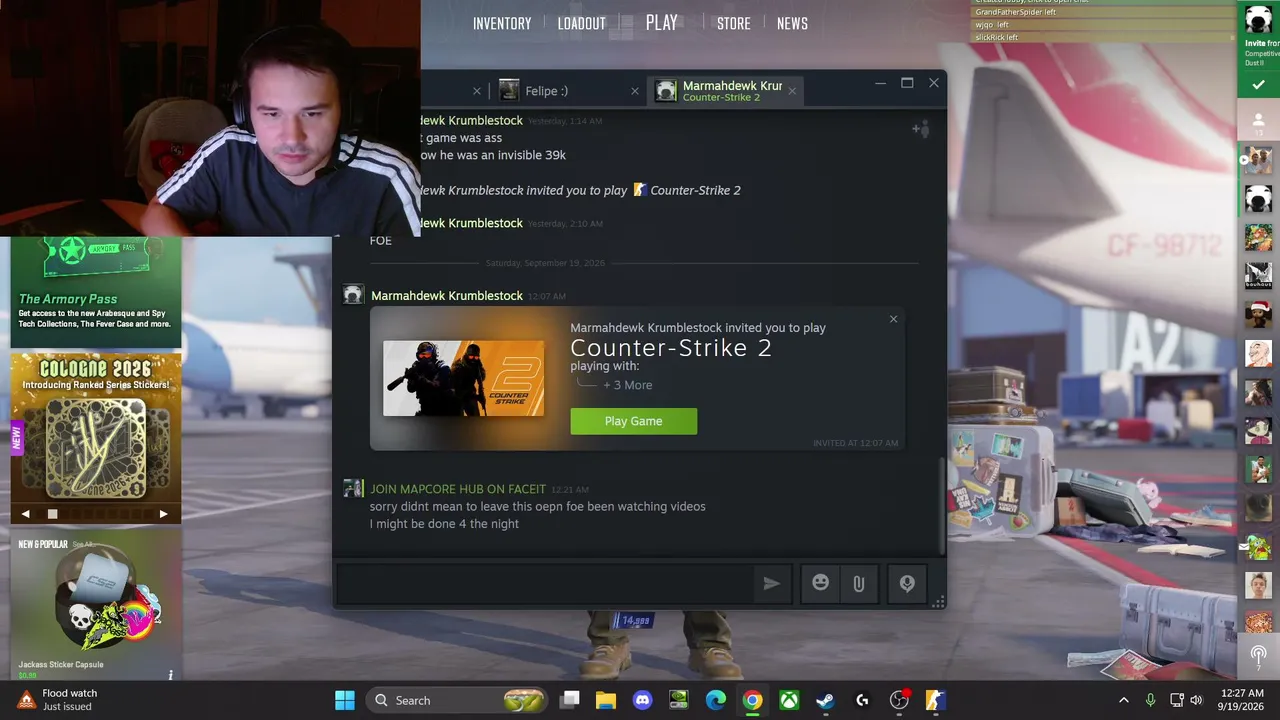Open Google Chrome from the taskbar
The image size is (1280, 720).
[752, 700]
